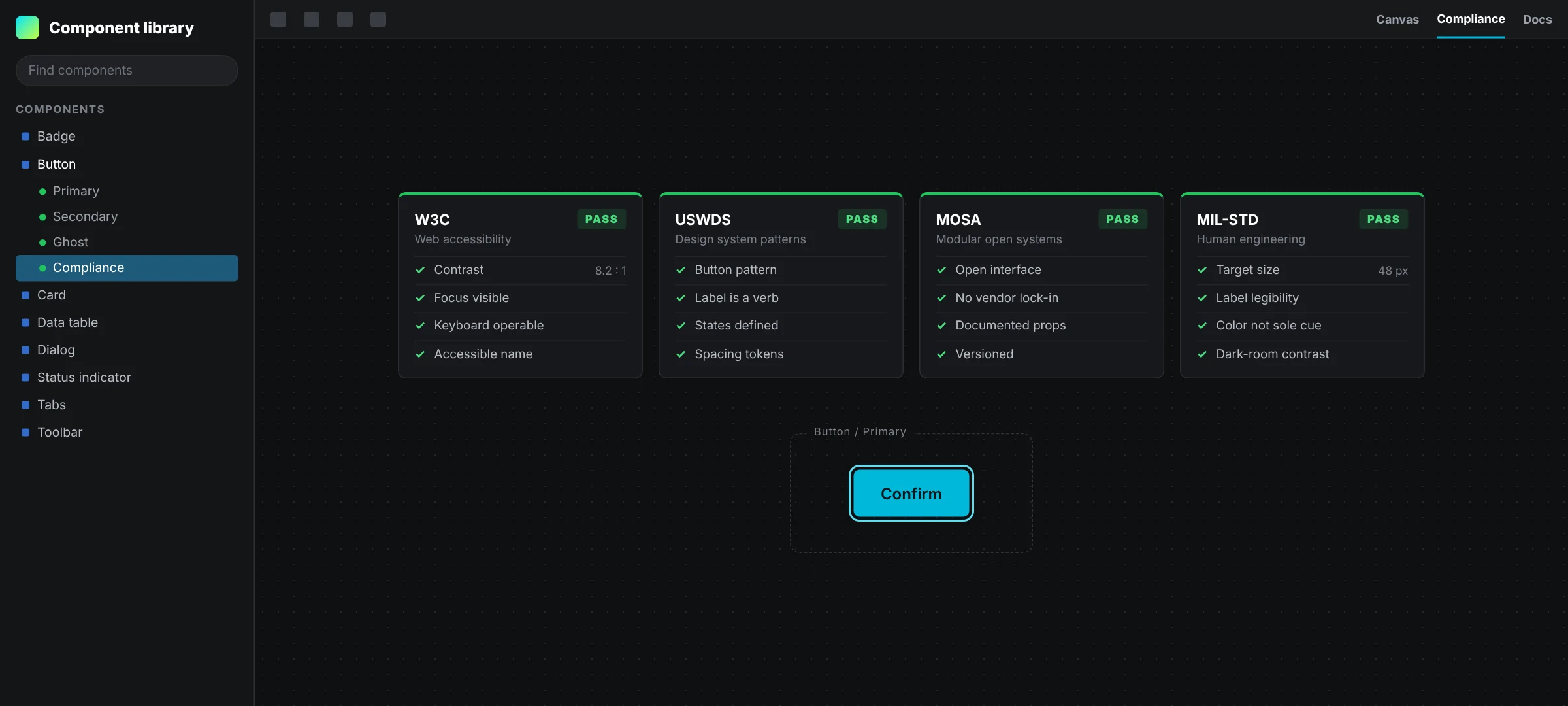
Task: Click the checkmark beside Open interface
Action: (941, 270)
